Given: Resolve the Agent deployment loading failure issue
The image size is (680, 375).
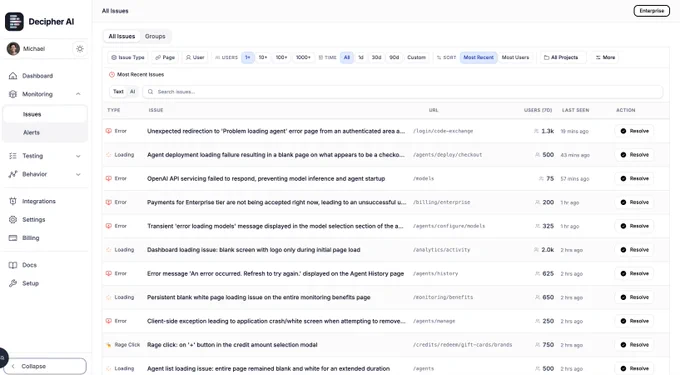Looking at the screenshot, I should tap(634, 155).
